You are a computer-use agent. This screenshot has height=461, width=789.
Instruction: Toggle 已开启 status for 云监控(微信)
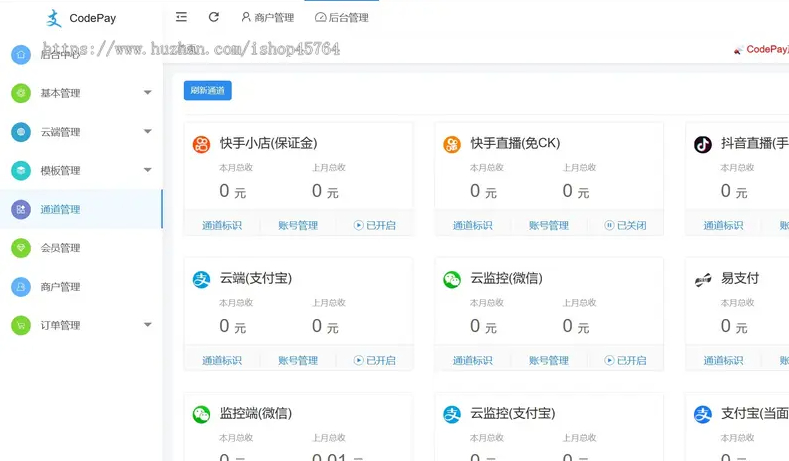[625, 361]
